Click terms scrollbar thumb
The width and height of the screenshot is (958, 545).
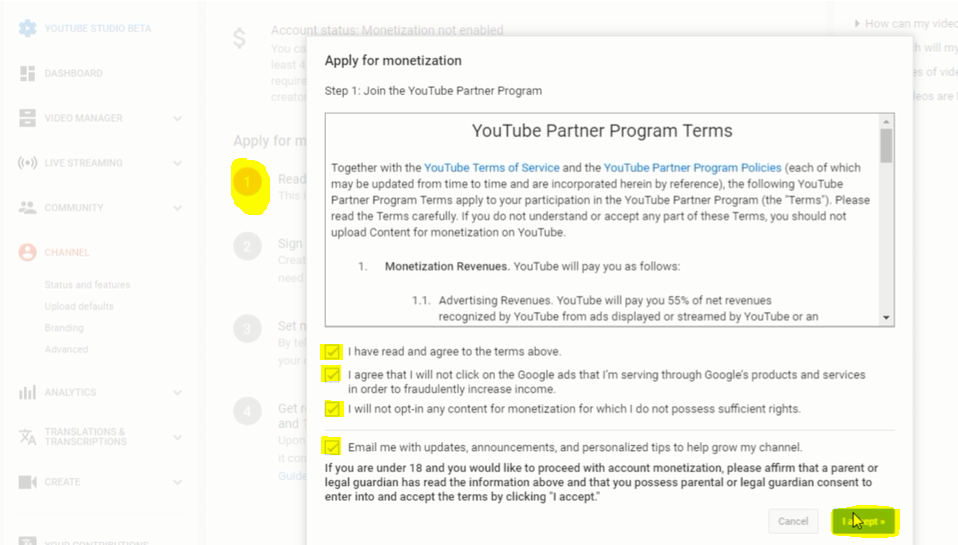(886, 147)
